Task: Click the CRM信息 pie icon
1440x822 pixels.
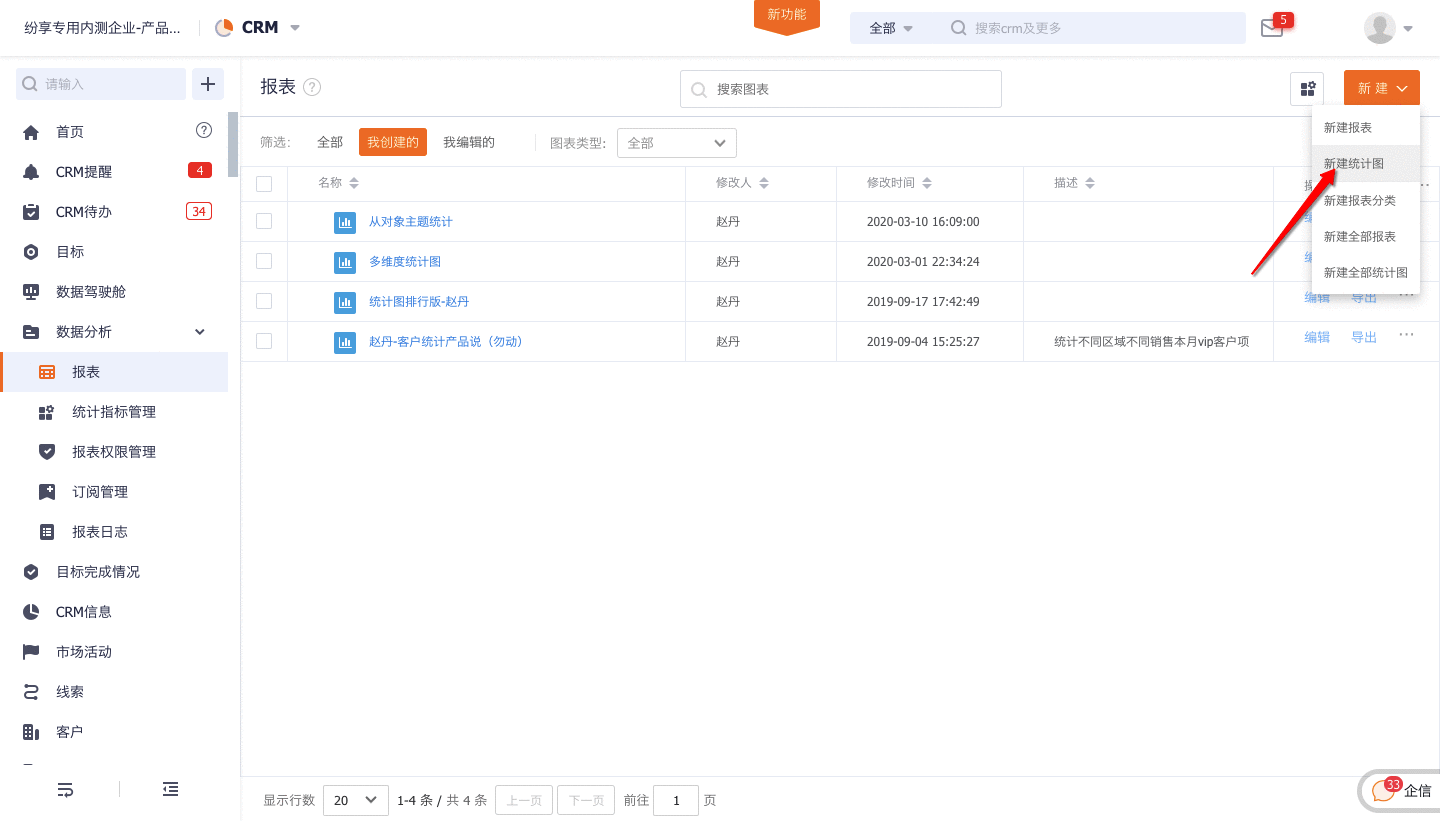Action: pyautogui.click(x=31, y=612)
